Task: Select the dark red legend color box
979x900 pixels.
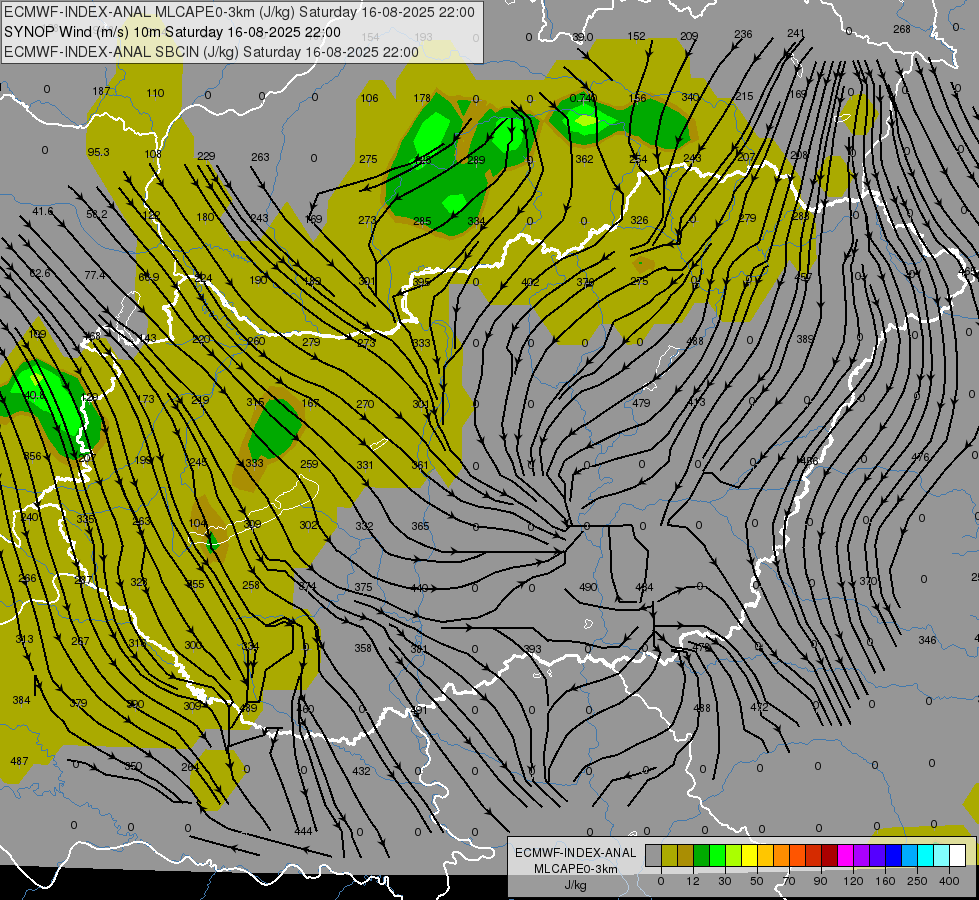Action: click(829, 856)
